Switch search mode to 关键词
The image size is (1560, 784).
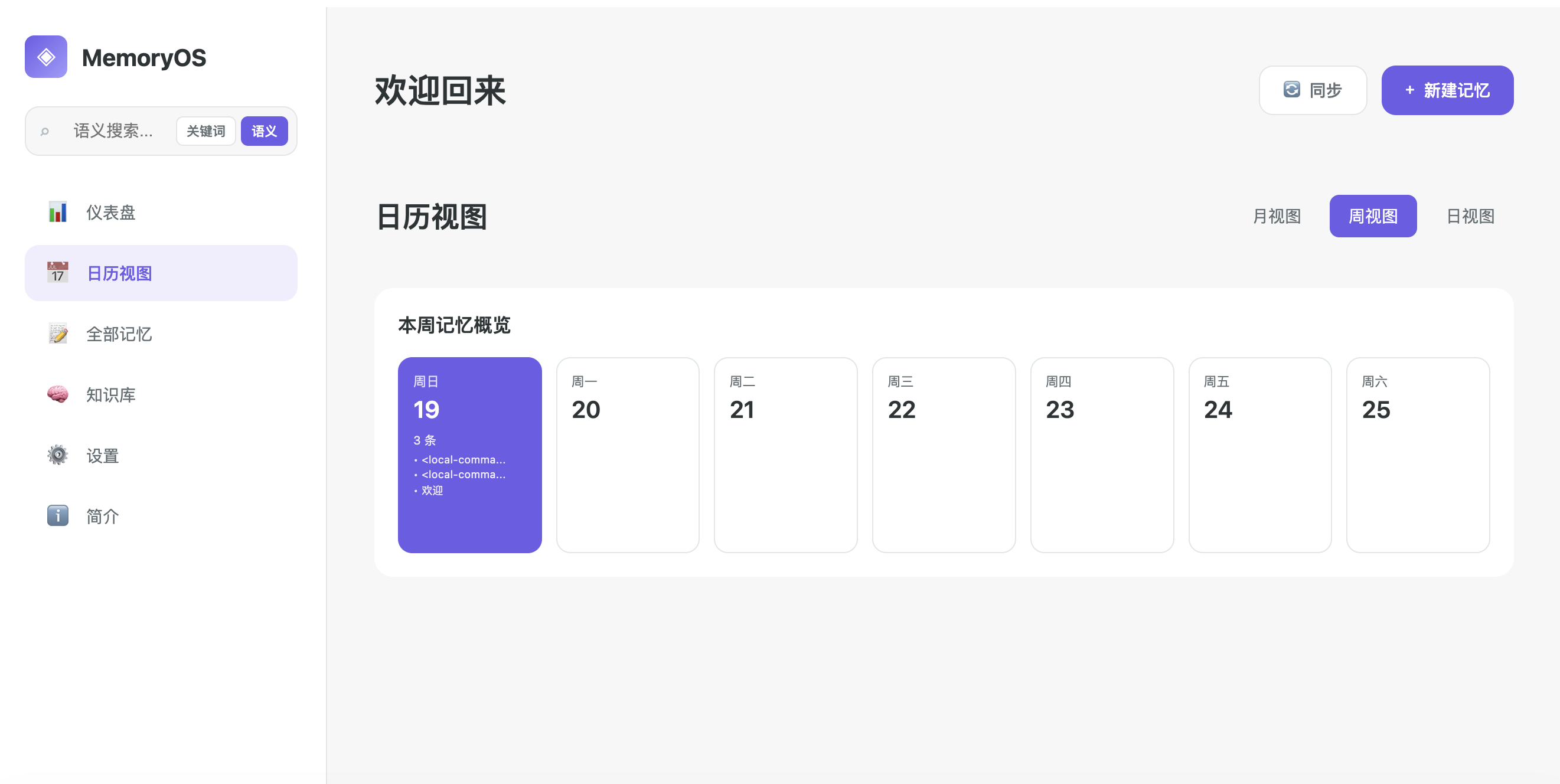click(x=205, y=132)
